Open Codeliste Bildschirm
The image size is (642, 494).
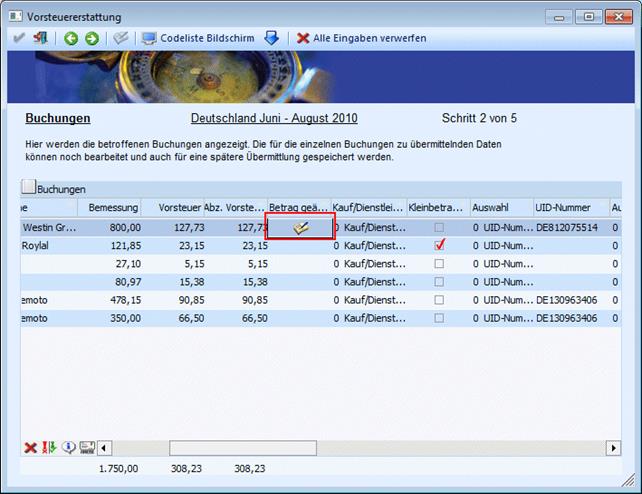[198, 38]
